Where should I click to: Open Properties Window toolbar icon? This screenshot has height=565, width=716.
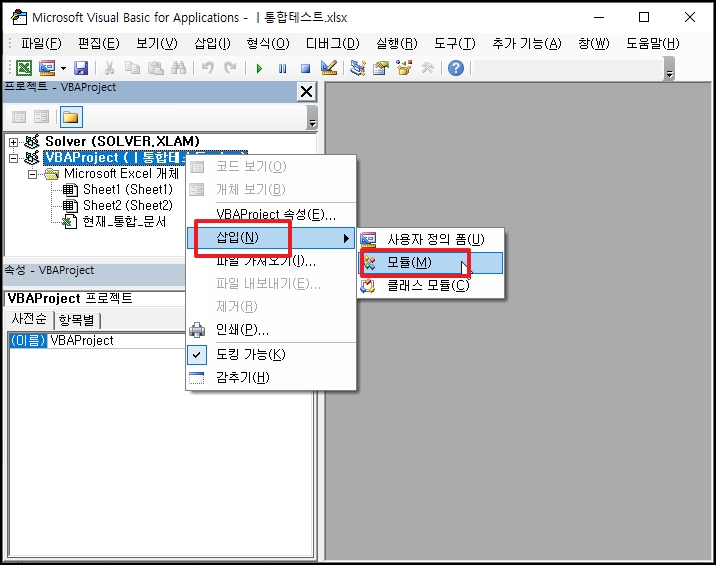[381, 68]
